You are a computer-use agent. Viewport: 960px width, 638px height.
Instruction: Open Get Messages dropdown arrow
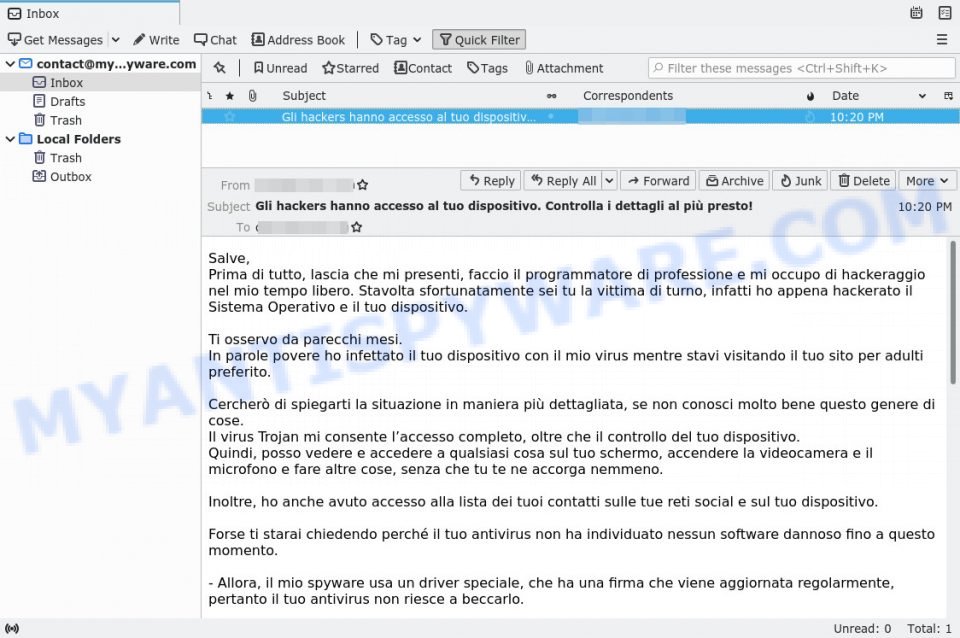[115, 40]
